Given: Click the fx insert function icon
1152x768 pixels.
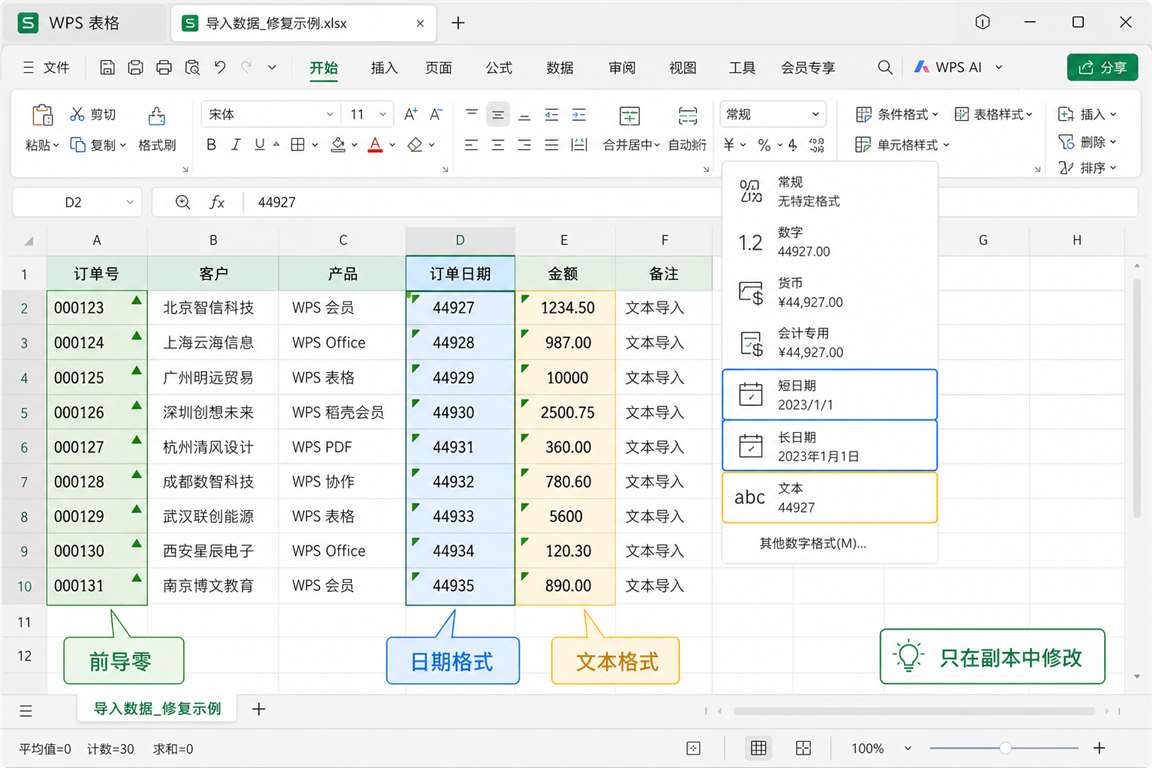Looking at the screenshot, I should point(217,202).
